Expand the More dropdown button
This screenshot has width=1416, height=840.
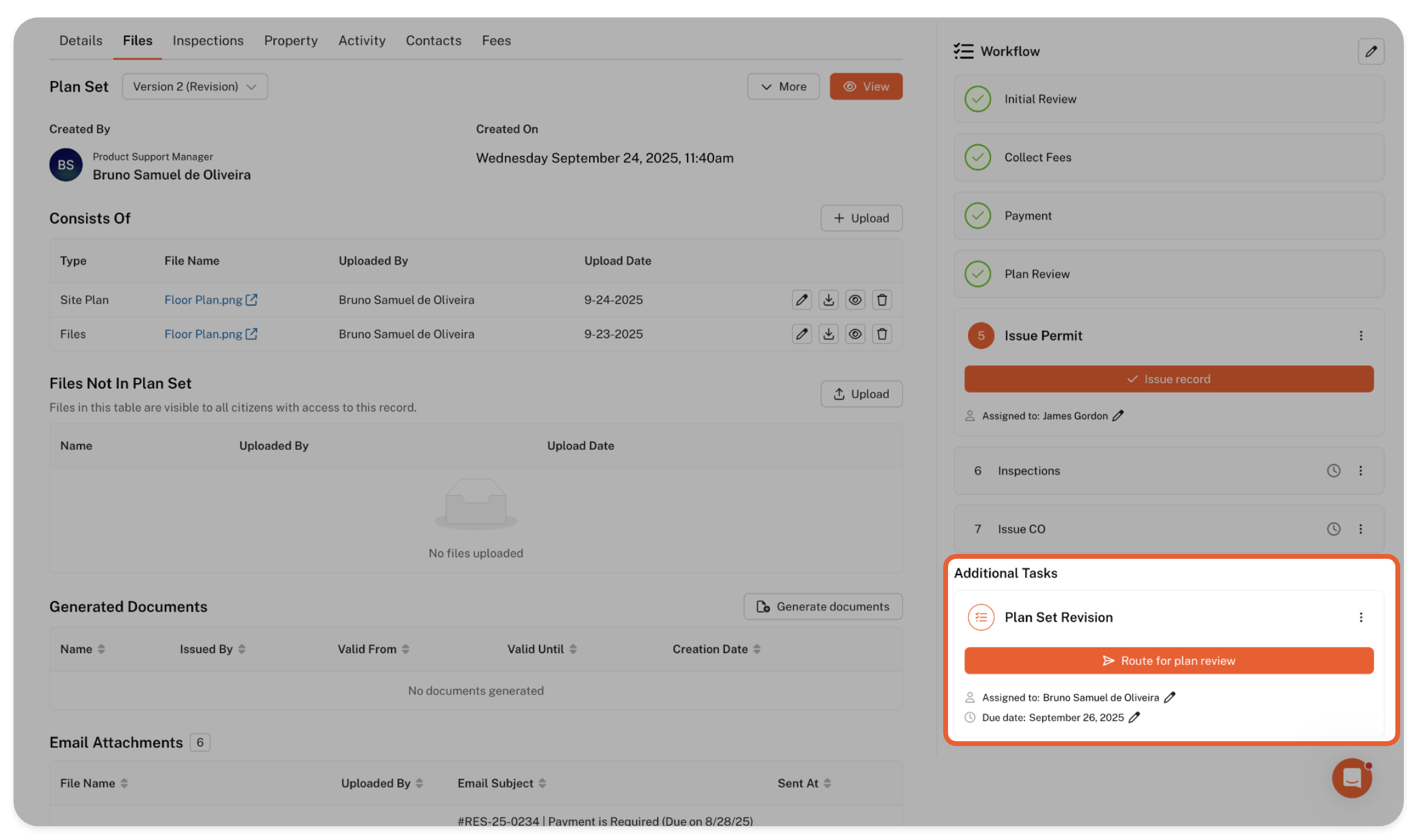tap(783, 87)
